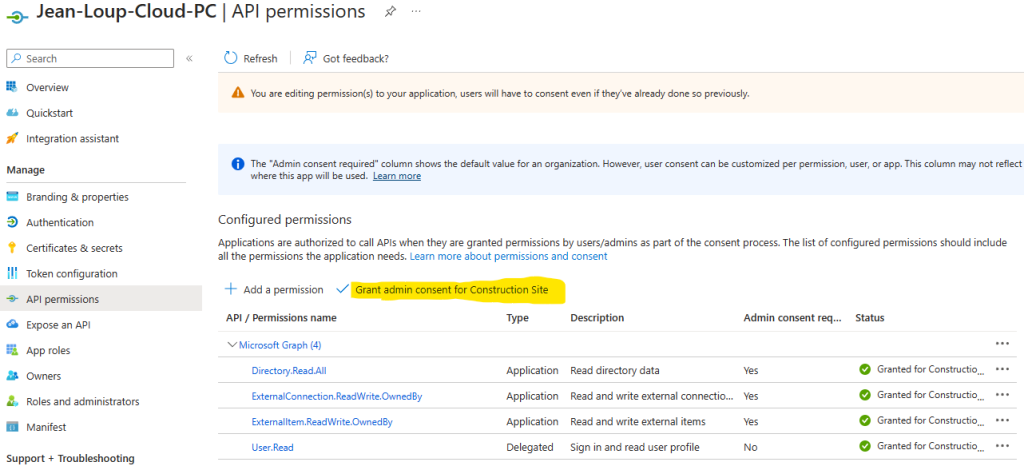Click the Branding & properties icon
Image resolution: width=1024 pixels, height=470 pixels.
click(x=12, y=196)
